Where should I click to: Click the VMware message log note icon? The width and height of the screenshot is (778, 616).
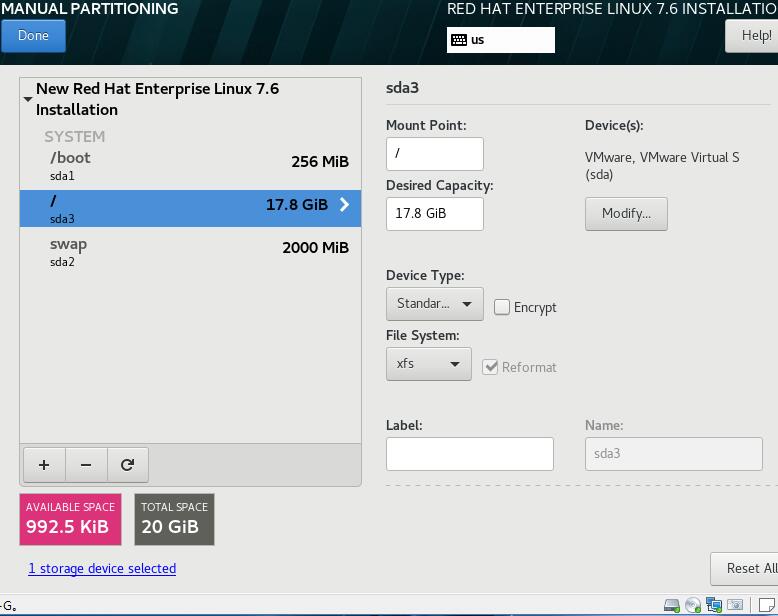(x=767, y=605)
